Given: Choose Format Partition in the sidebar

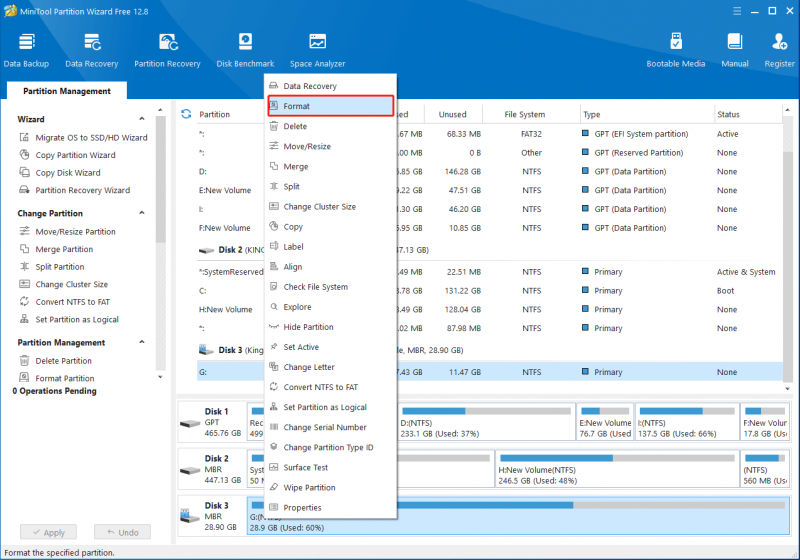Looking at the screenshot, I should (57, 378).
